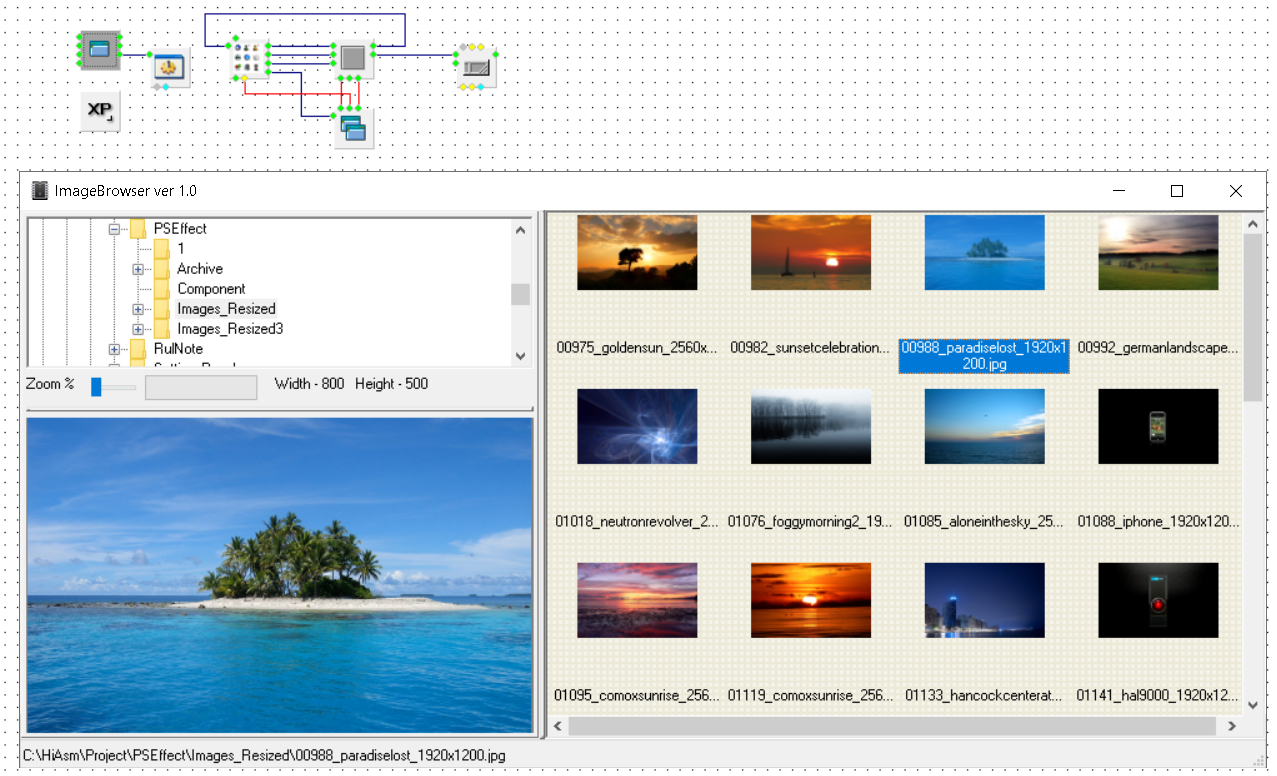
Task: Expand the Images_Resized3 folder
Action: click(x=138, y=329)
